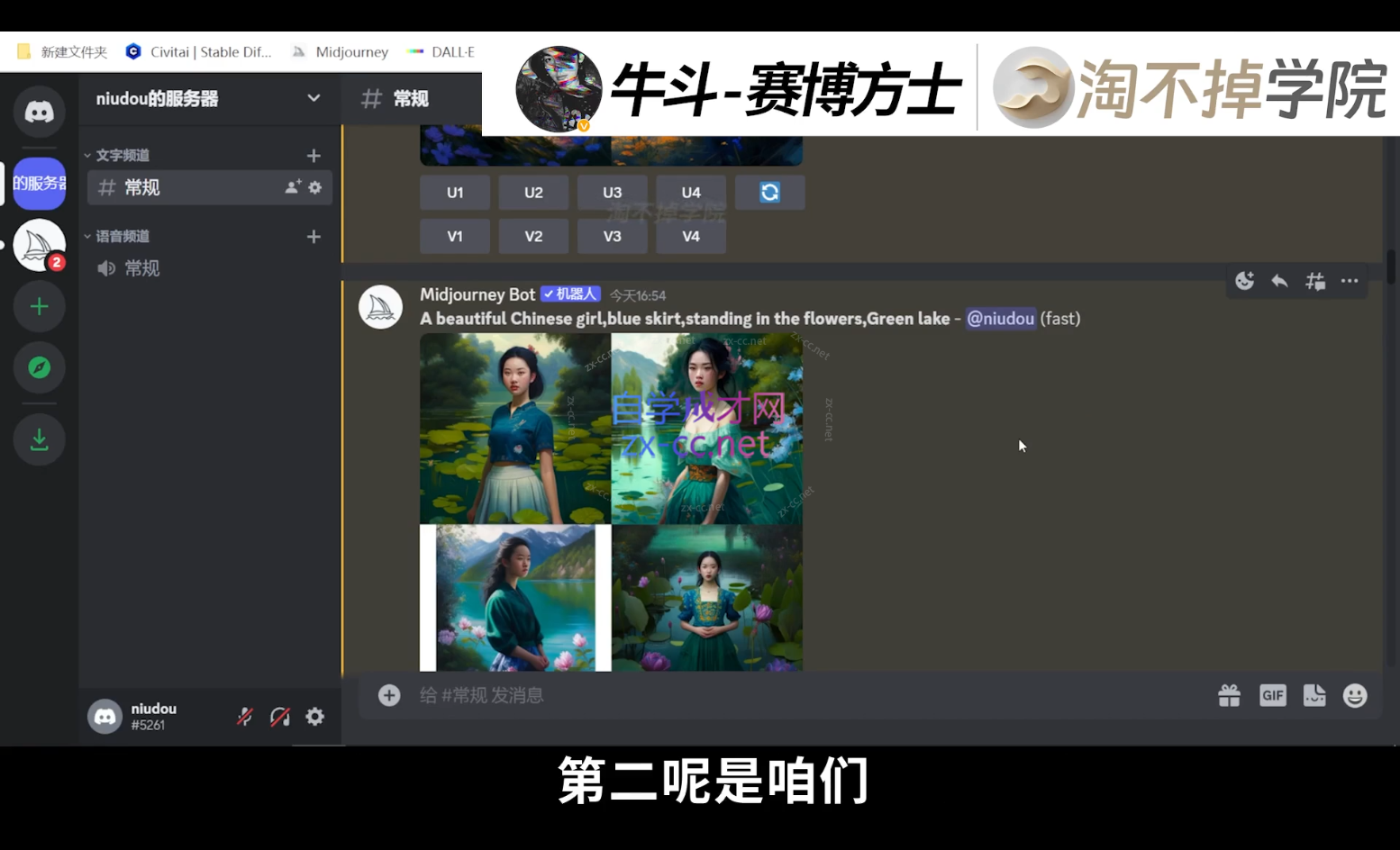
Task: Click the download apps icon
Action: [39, 439]
